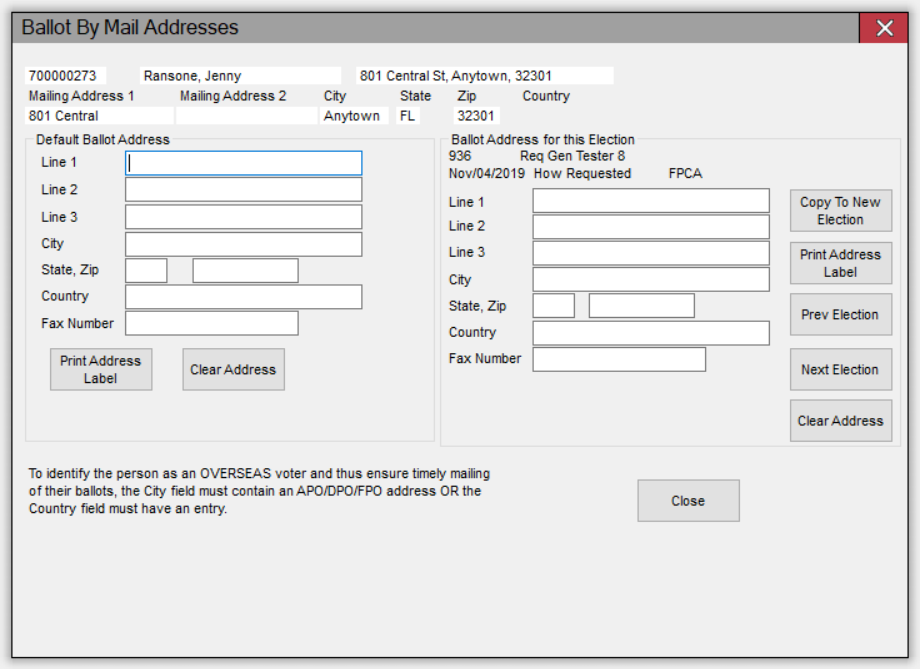Viewport: 920px width, 669px height.
Task: Click mailing Zip value 32301
Action: click(476, 116)
